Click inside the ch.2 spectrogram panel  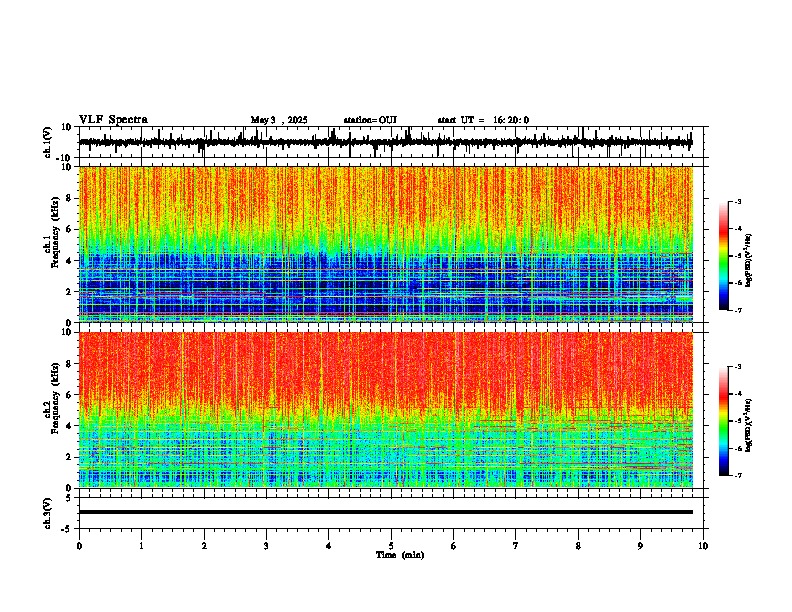click(385, 410)
